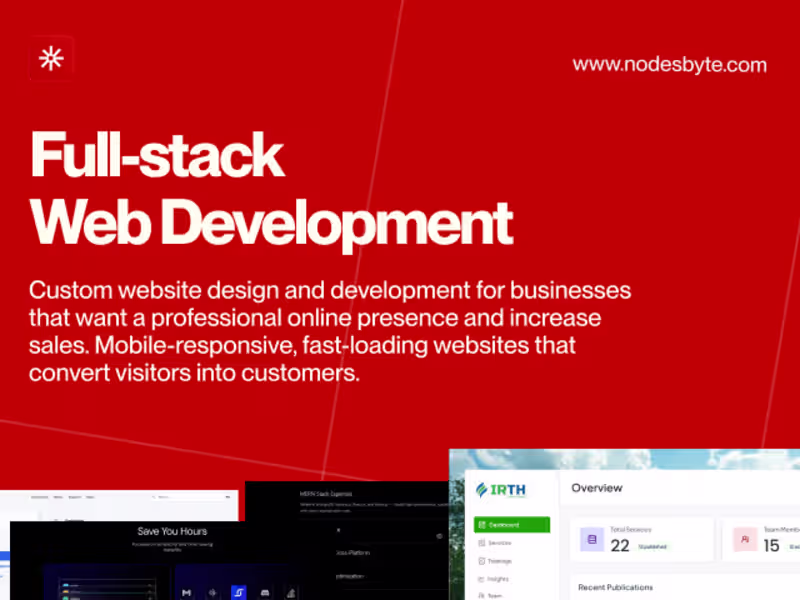Visit the www.nodesbyte.com link
The height and width of the screenshot is (600, 800).
(668, 64)
